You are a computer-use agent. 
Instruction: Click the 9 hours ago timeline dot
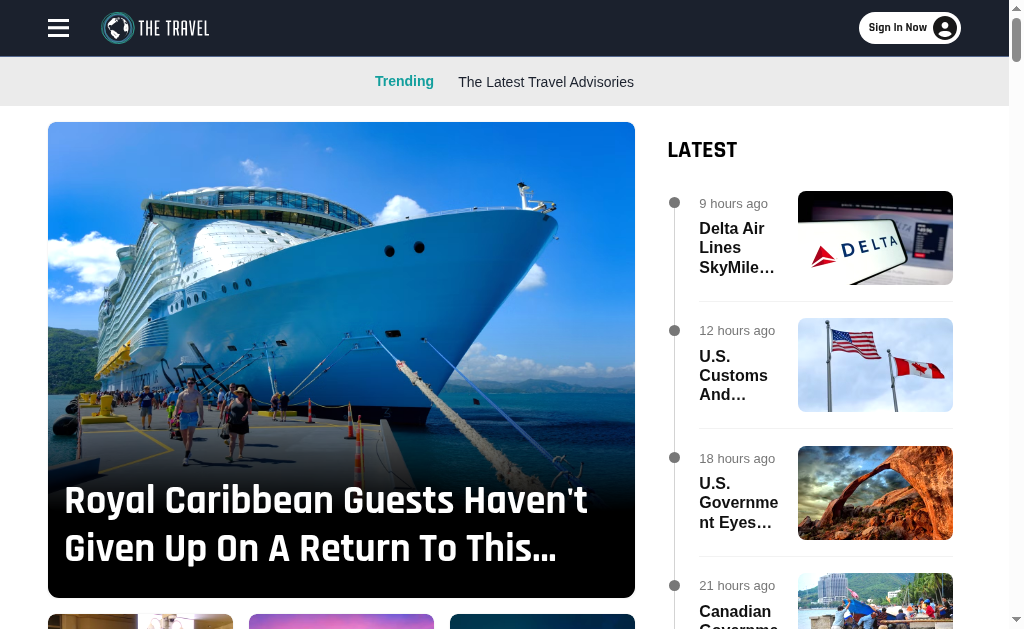tap(675, 203)
